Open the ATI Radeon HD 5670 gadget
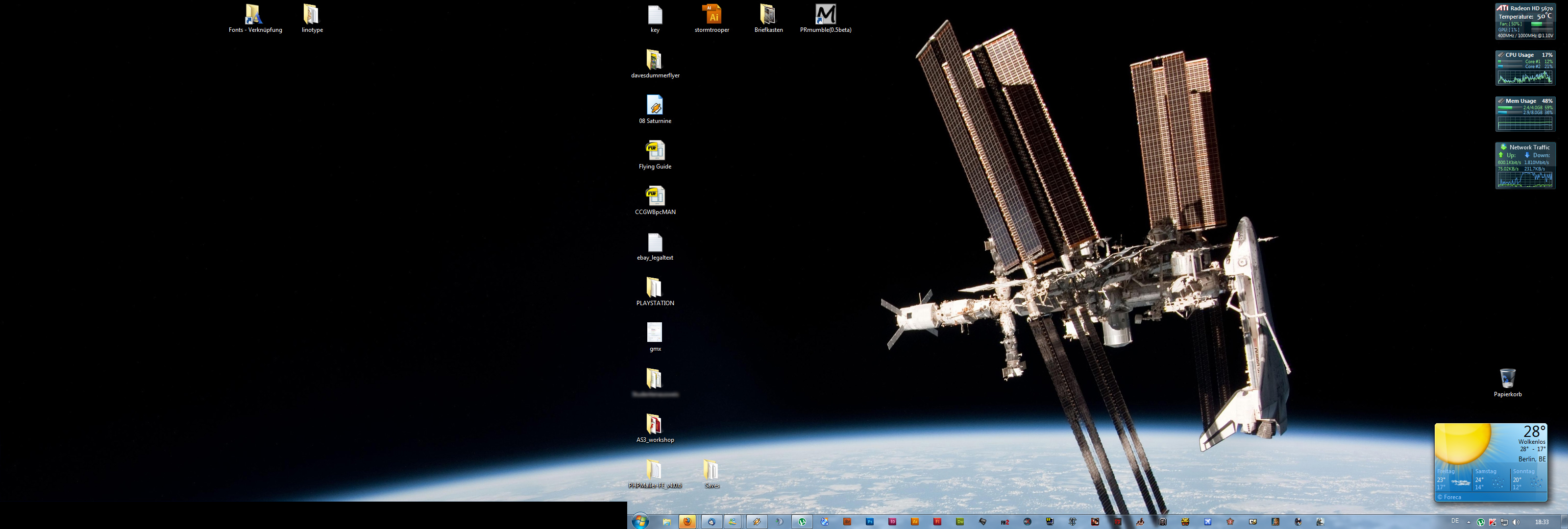 pos(1525,21)
